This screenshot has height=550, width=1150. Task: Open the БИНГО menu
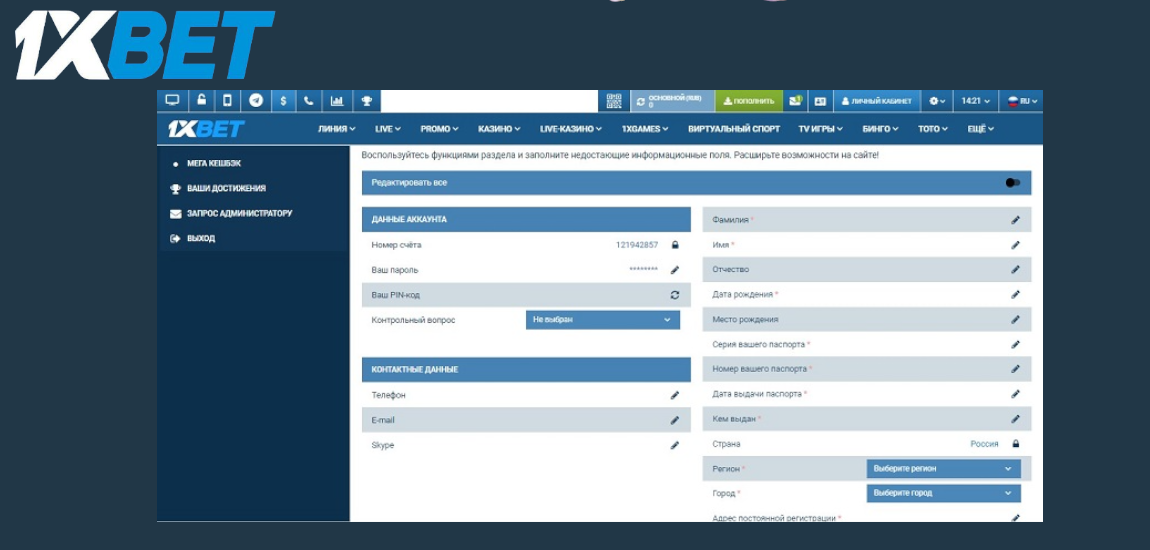tap(881, 129)
